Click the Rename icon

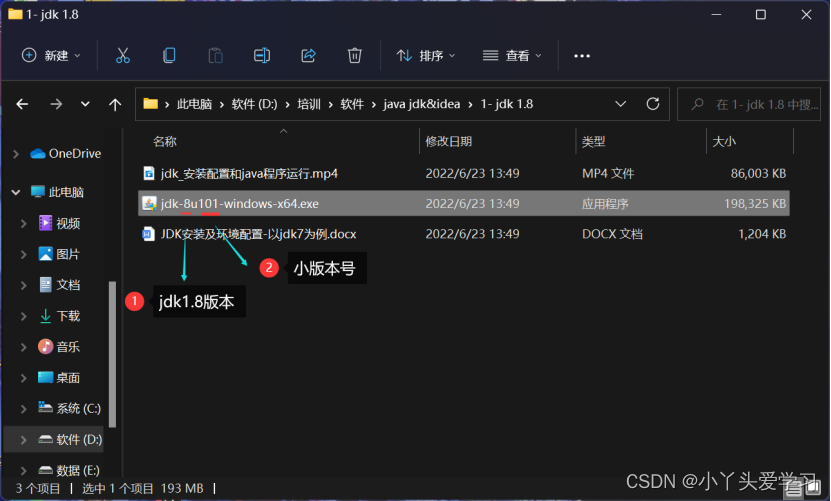point(262,56)
